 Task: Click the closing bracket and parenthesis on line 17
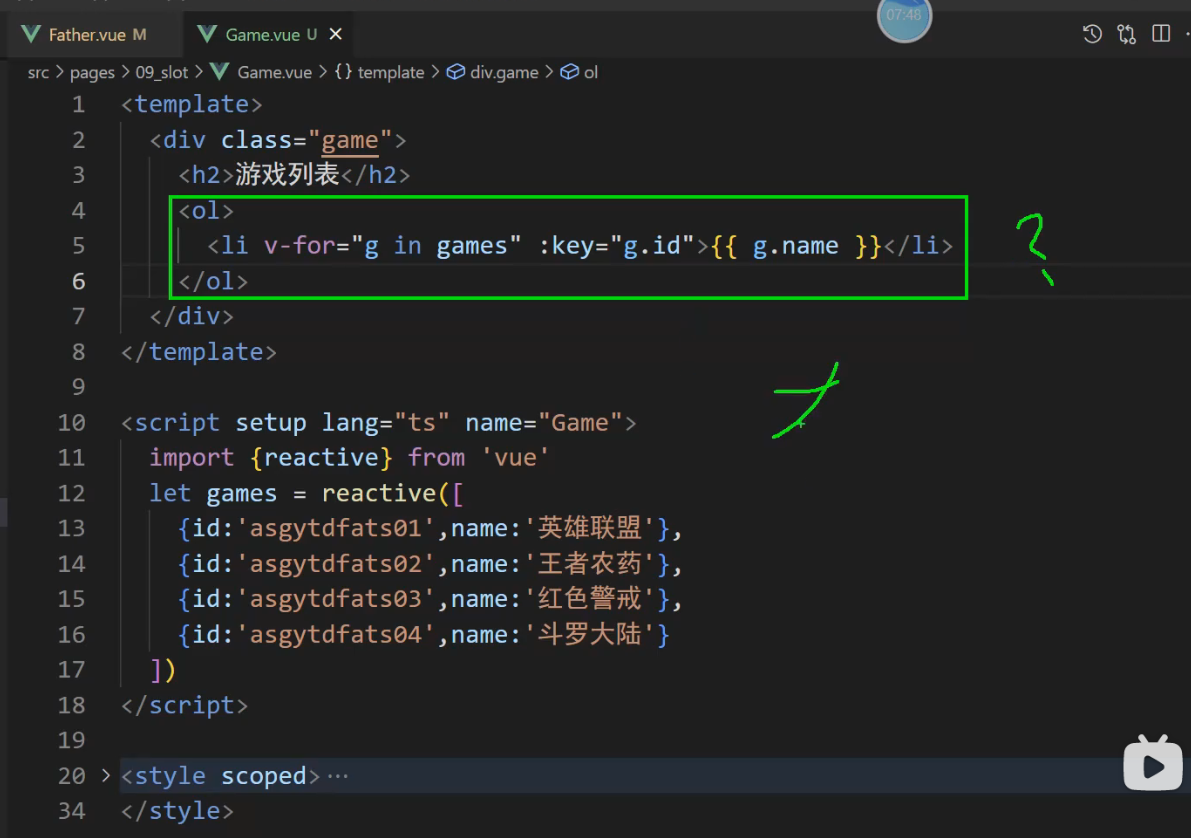coord(163,669)
